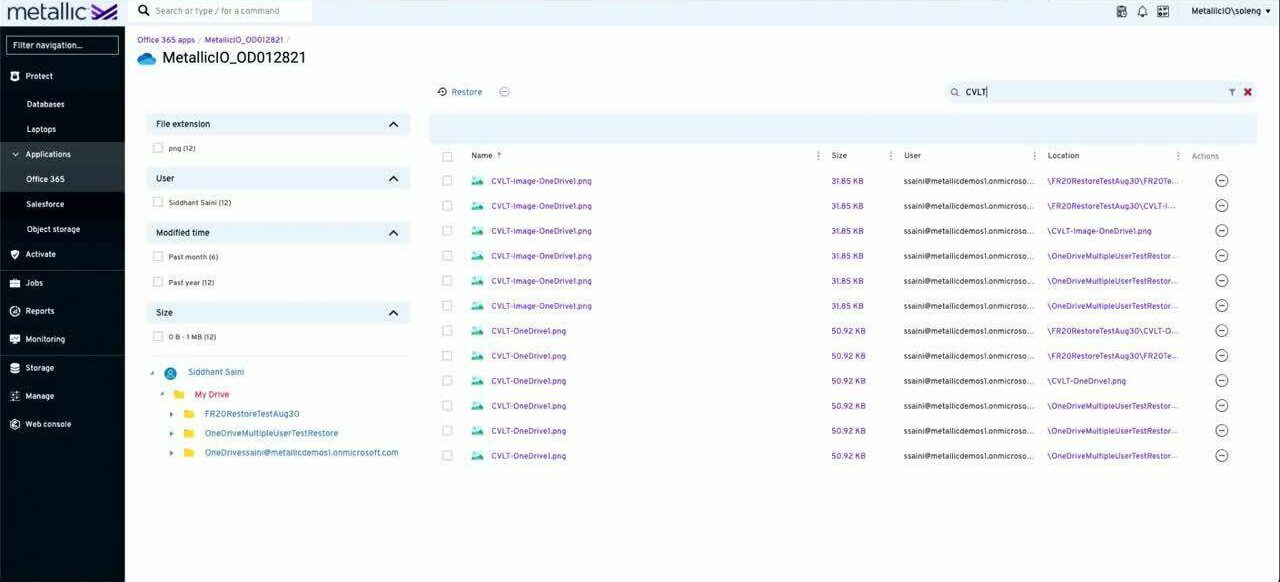
Task: Click the sort arrow beside Name
Action: 499,155
